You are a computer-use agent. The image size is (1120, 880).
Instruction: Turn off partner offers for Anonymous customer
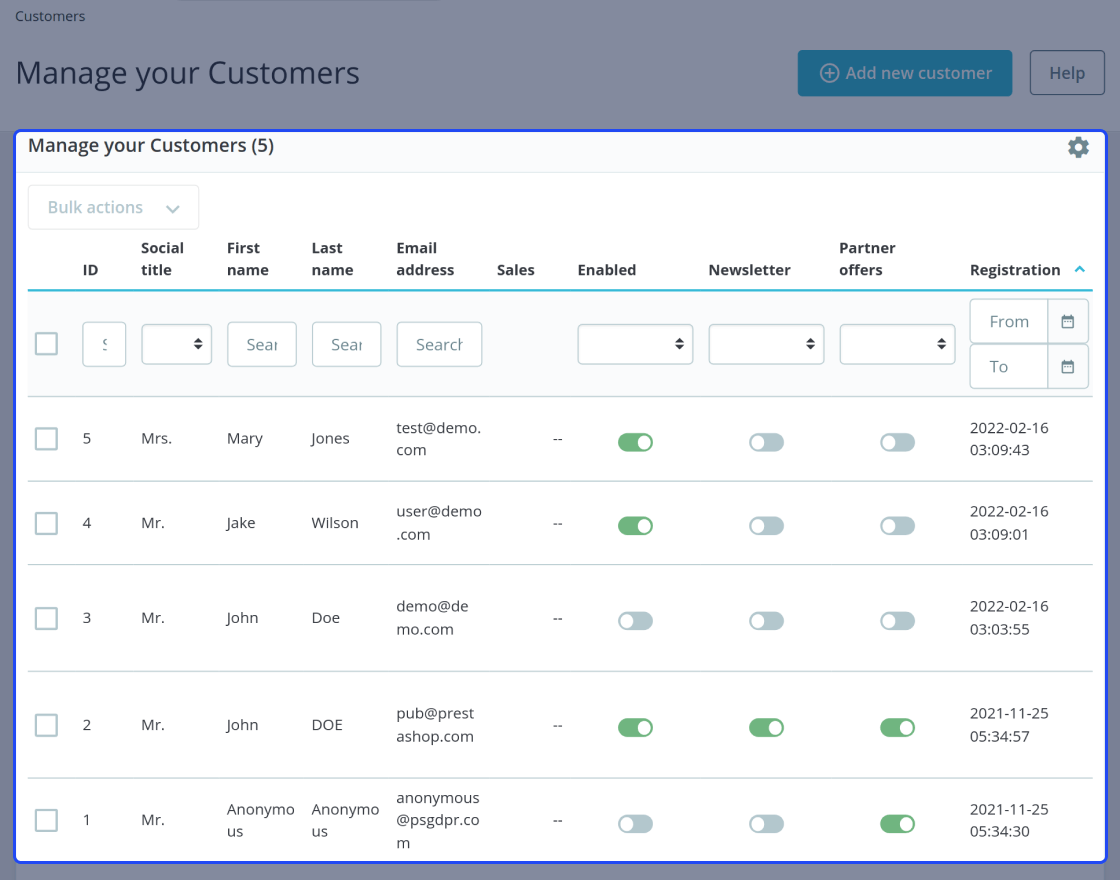point(897,824)
